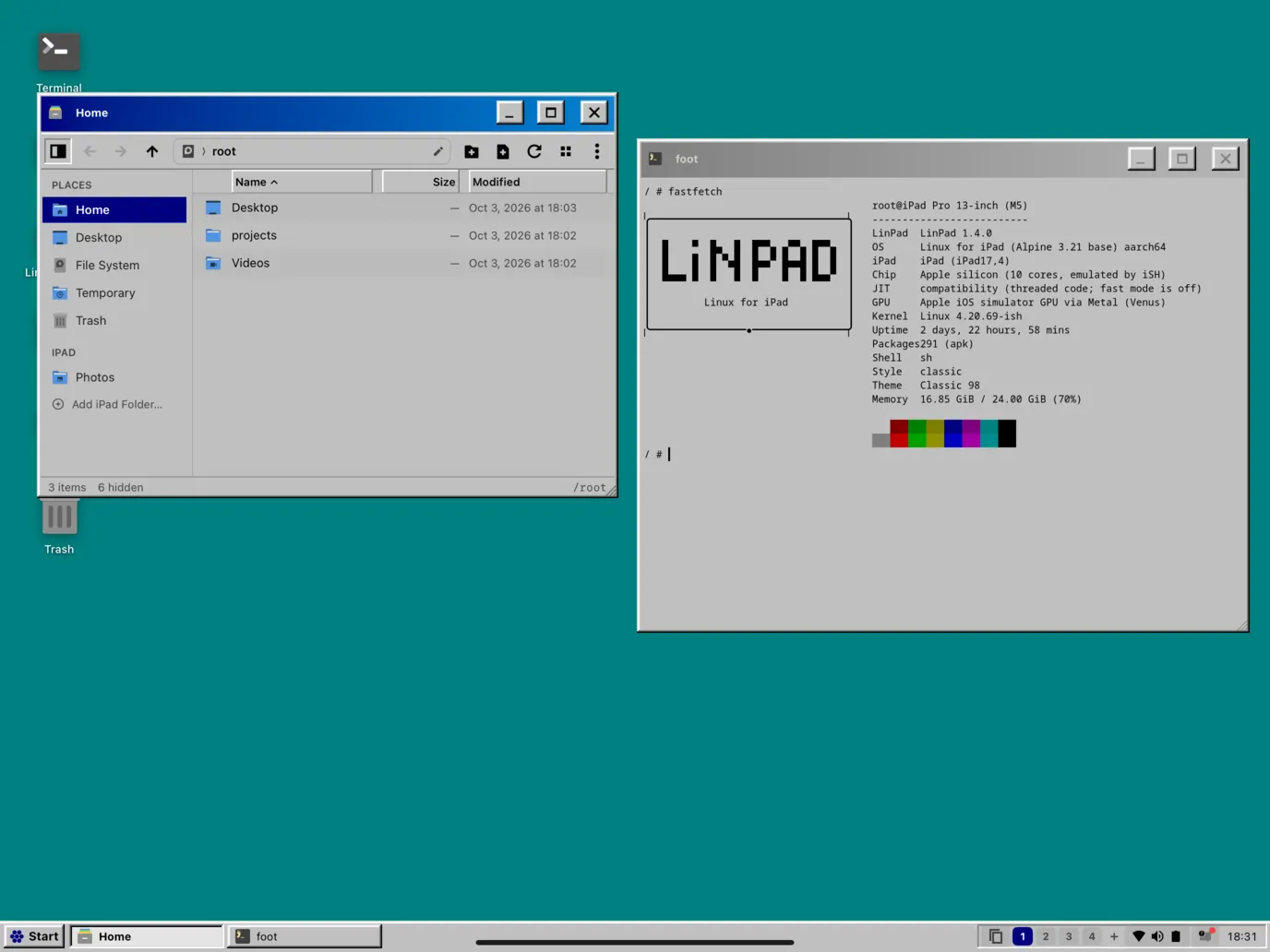The height and width of the screenshot is (952, 1270).
Task: Switch to Home window via taskbar
Action: 146,936
